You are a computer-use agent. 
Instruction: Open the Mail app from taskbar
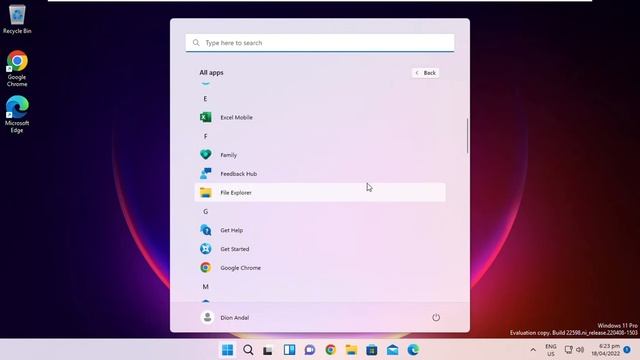[392, 350]
